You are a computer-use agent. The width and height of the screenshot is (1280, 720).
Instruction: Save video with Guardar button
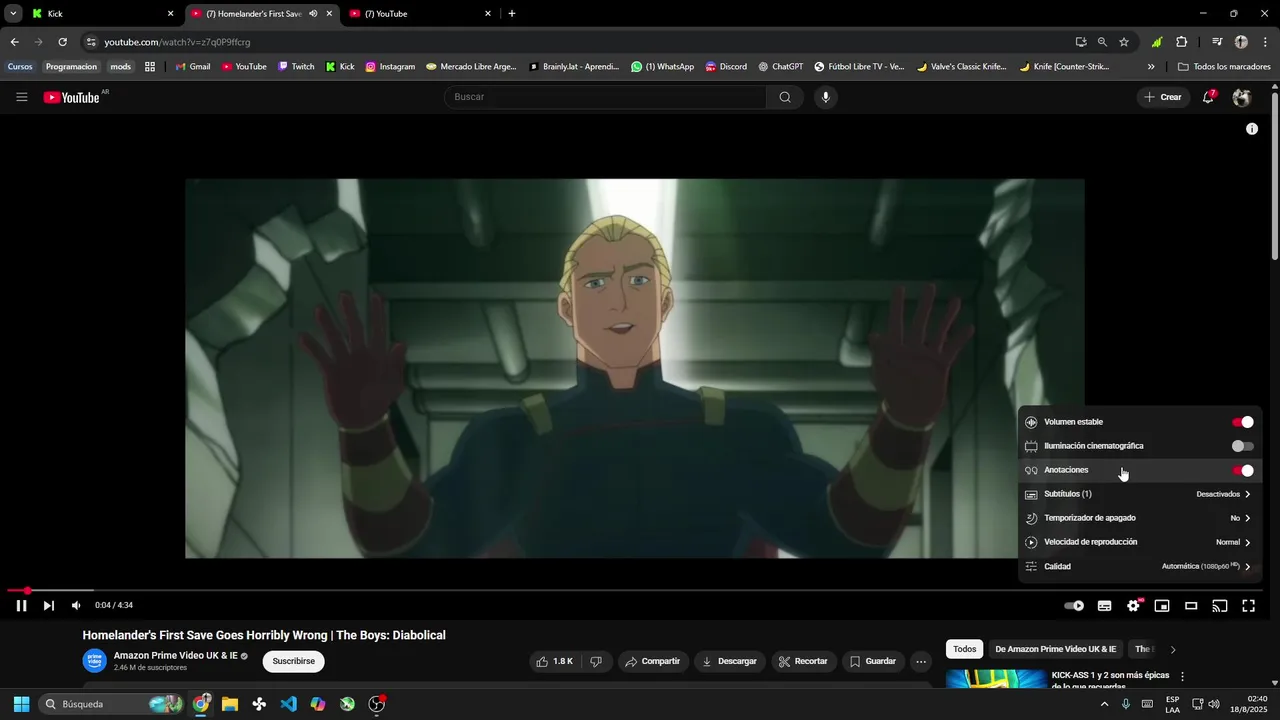[872, 661]
